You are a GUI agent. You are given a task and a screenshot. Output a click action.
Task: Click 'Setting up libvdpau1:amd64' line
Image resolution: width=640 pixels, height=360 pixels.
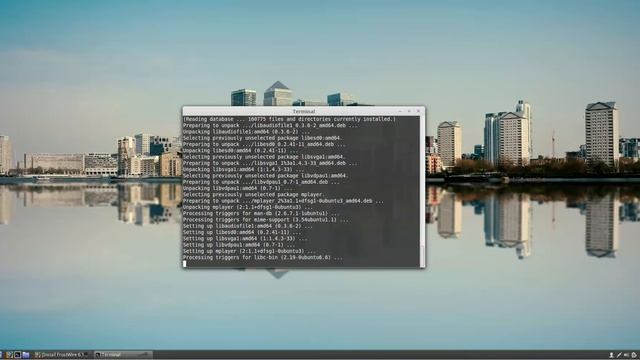(x=239, y=245)
